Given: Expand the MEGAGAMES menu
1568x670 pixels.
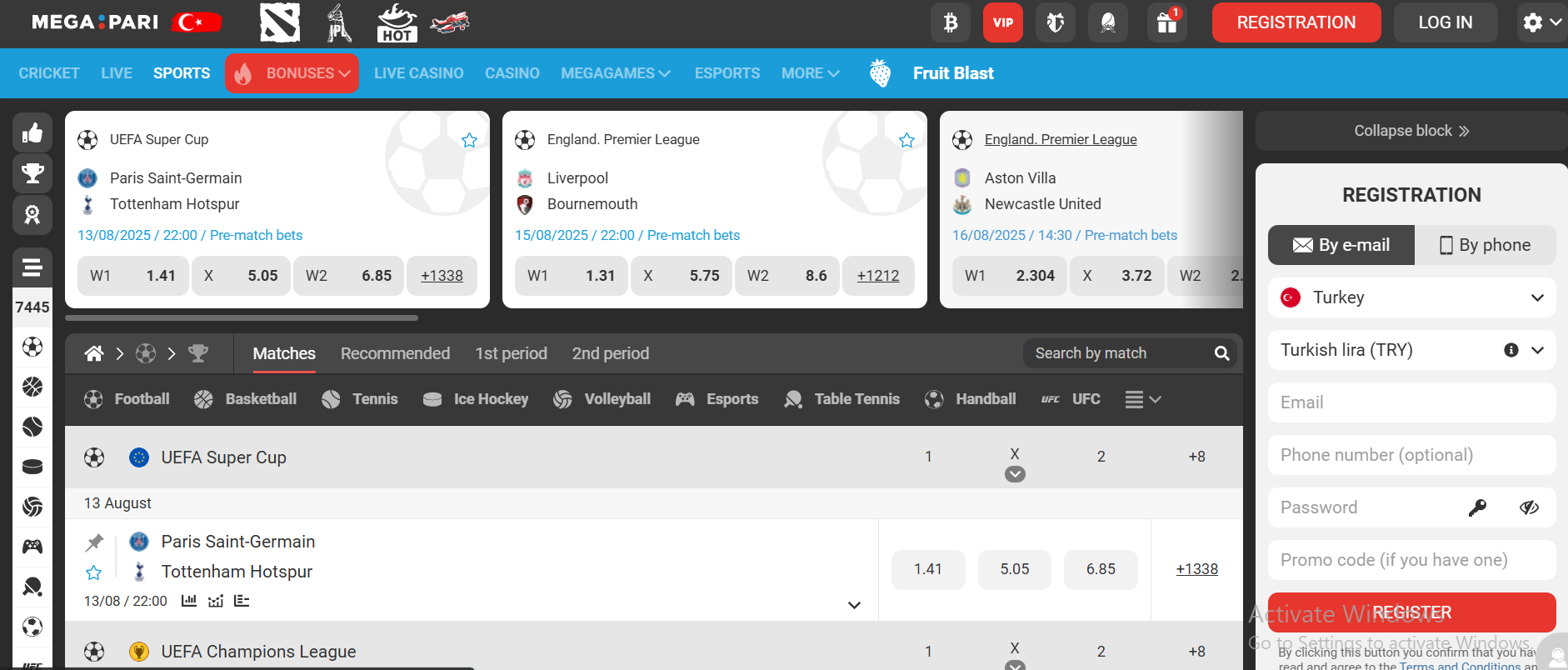Looking at the screenshot, I should [x=616, y=73].
